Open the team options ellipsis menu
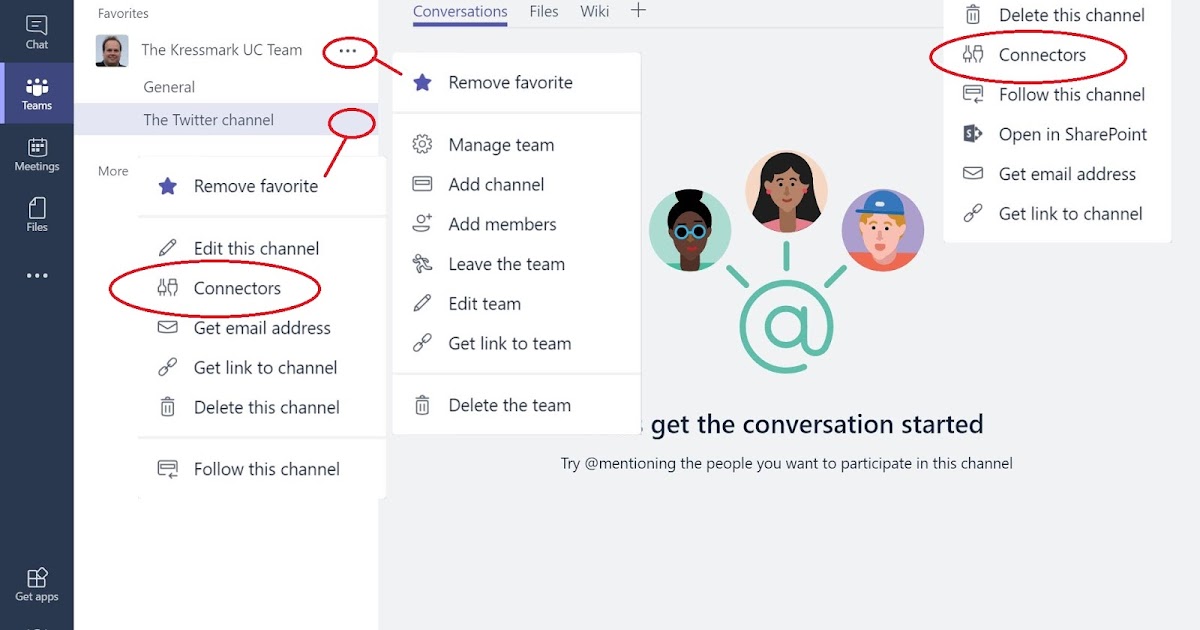The width and height of the screenshot is (1200, 630). pyautogui.click(x=347, y=50)
